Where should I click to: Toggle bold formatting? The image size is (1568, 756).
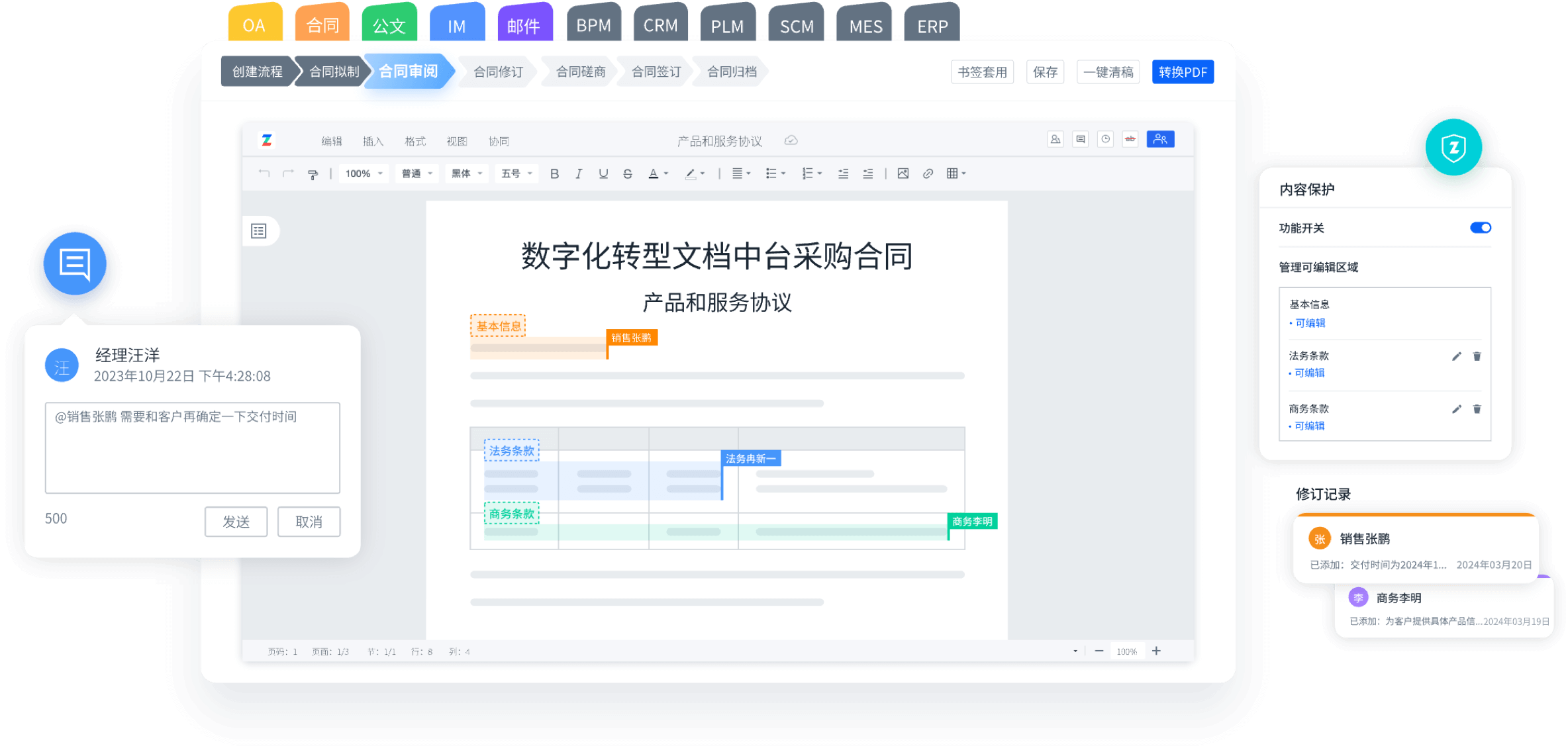[x=554, y=174]
